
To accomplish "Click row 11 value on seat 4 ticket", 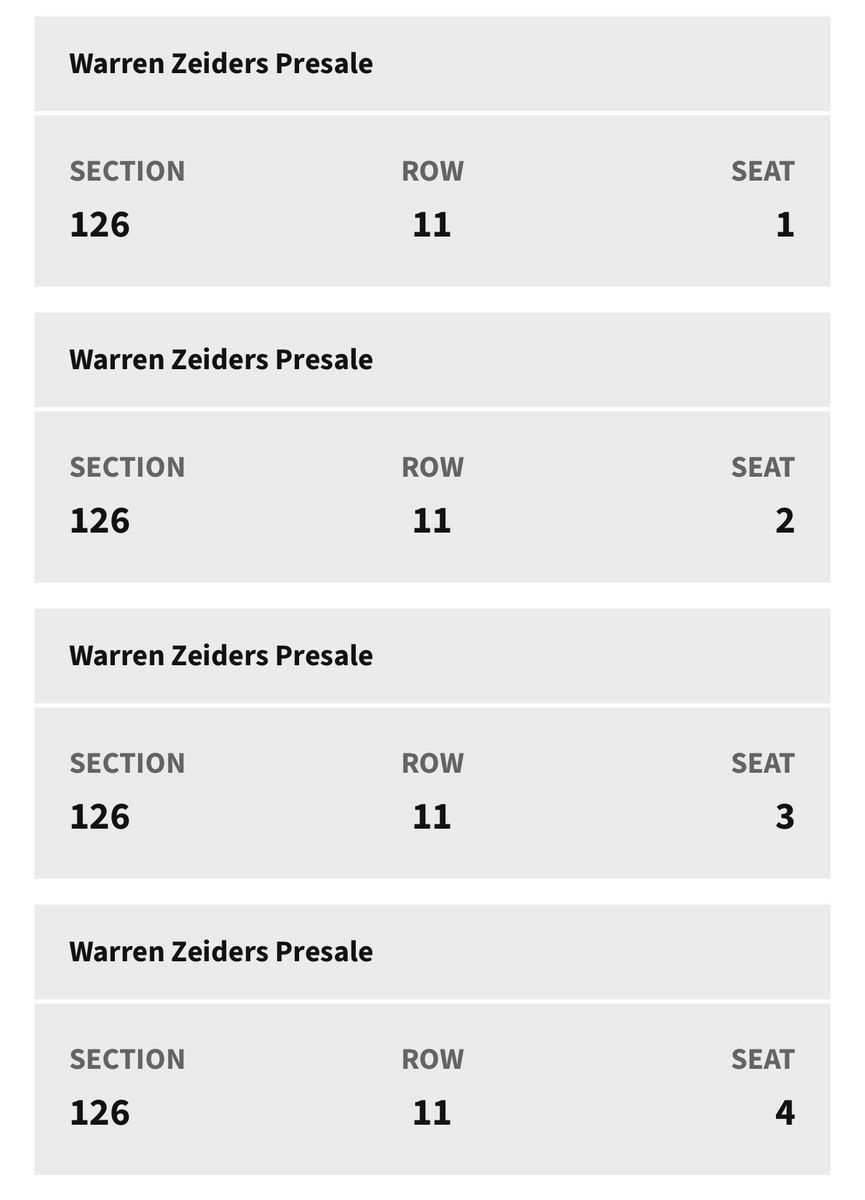I will 432,1112.
